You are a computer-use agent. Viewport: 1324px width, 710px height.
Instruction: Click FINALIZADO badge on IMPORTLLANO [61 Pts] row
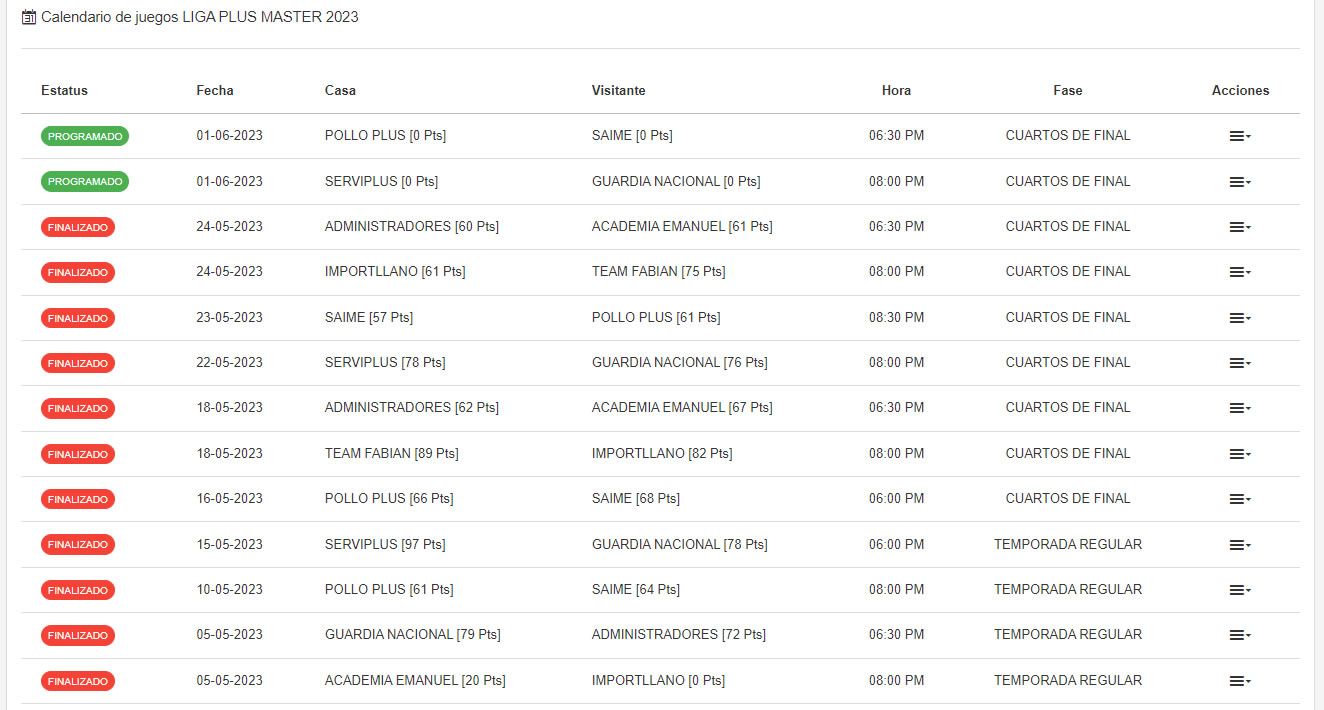pyautogui.click(x=78, y=272)
